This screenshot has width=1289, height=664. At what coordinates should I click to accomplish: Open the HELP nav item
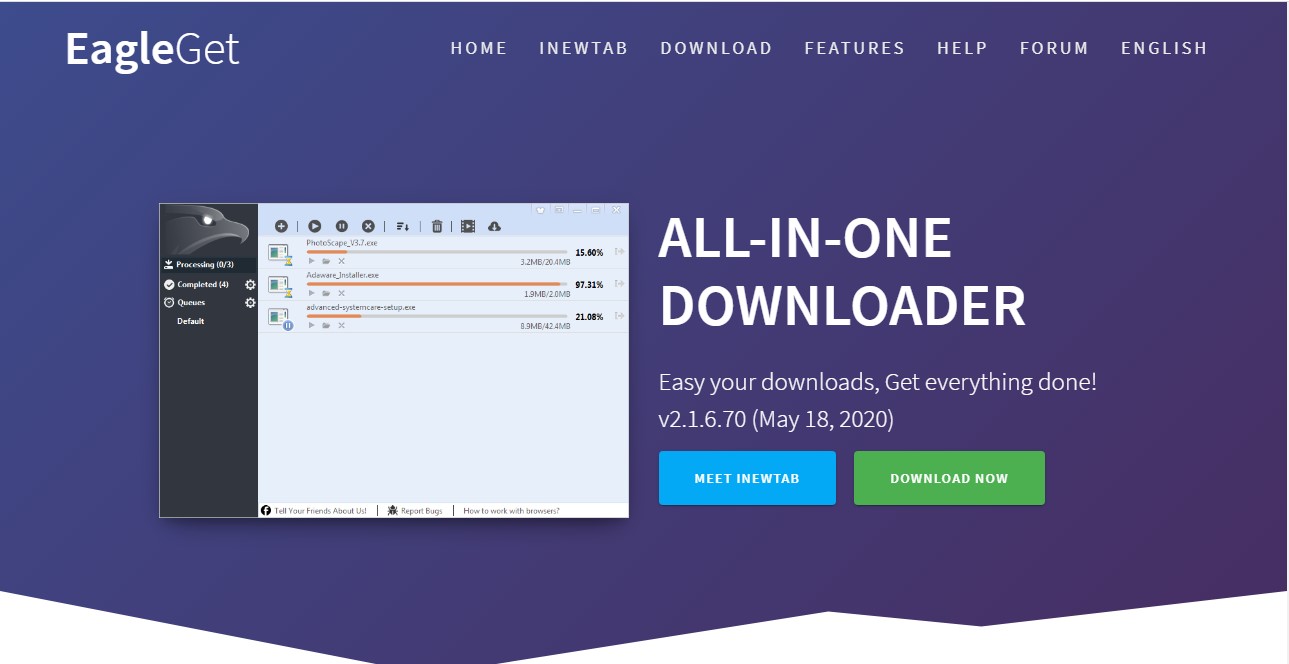point(962,48)
